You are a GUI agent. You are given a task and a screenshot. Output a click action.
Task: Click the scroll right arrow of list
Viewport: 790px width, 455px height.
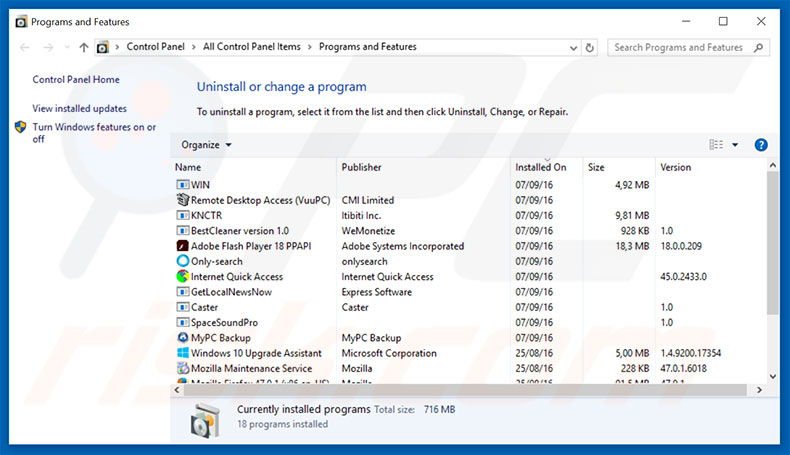(x=759, y=390)
